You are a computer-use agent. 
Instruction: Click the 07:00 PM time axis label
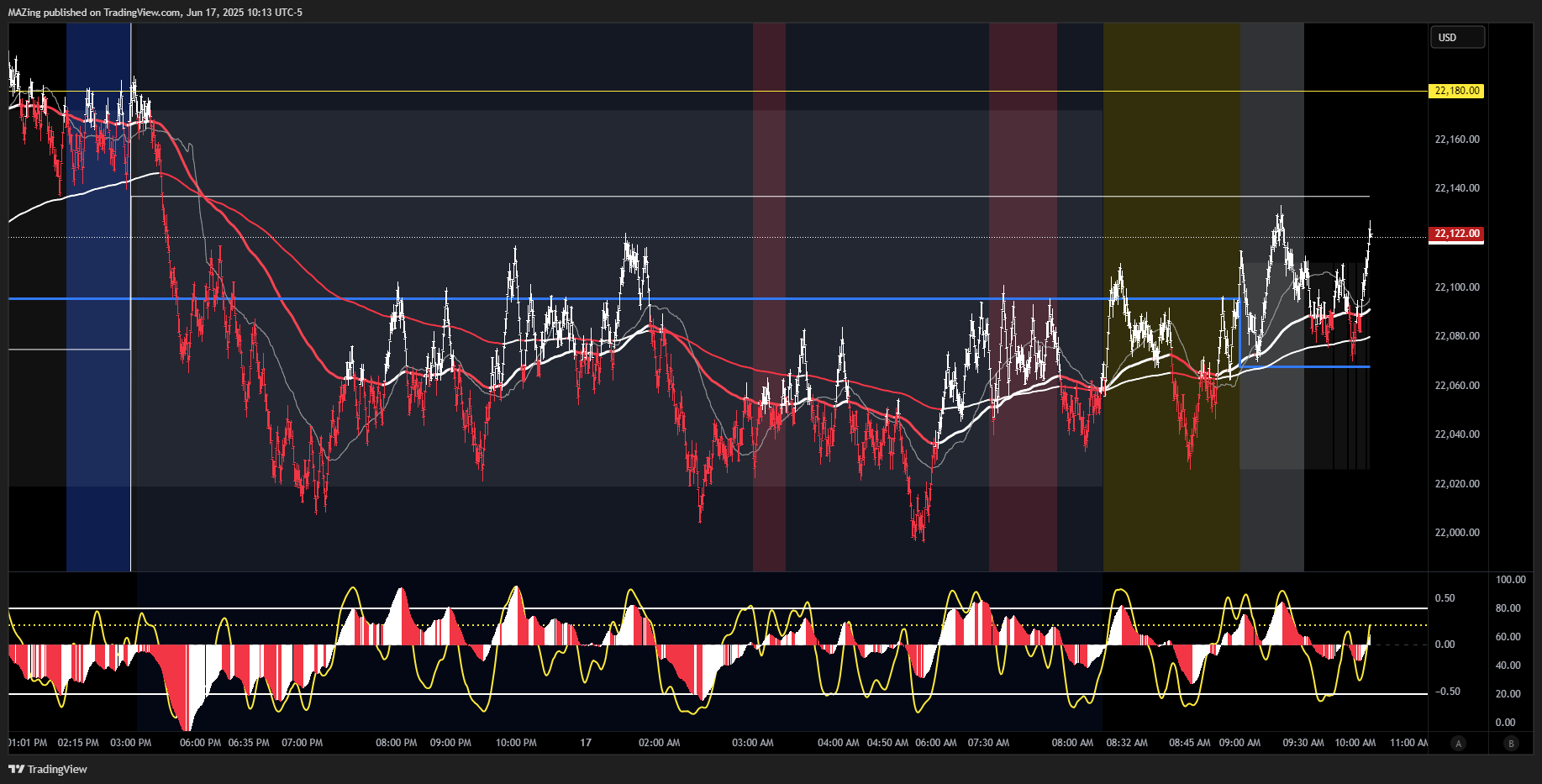(302, 743)
